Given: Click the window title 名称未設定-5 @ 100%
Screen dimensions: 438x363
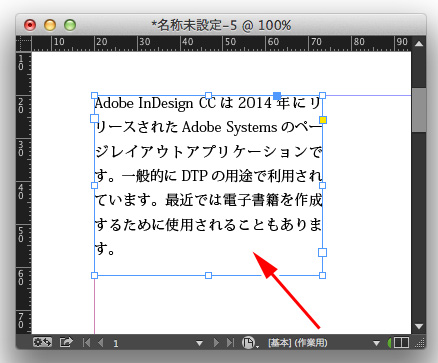Looking at the screenshot, I should [221, 25].
